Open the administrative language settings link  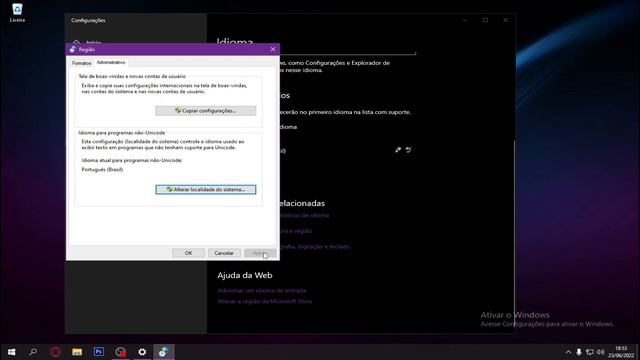pyautogui.click(x=304, y=215)
